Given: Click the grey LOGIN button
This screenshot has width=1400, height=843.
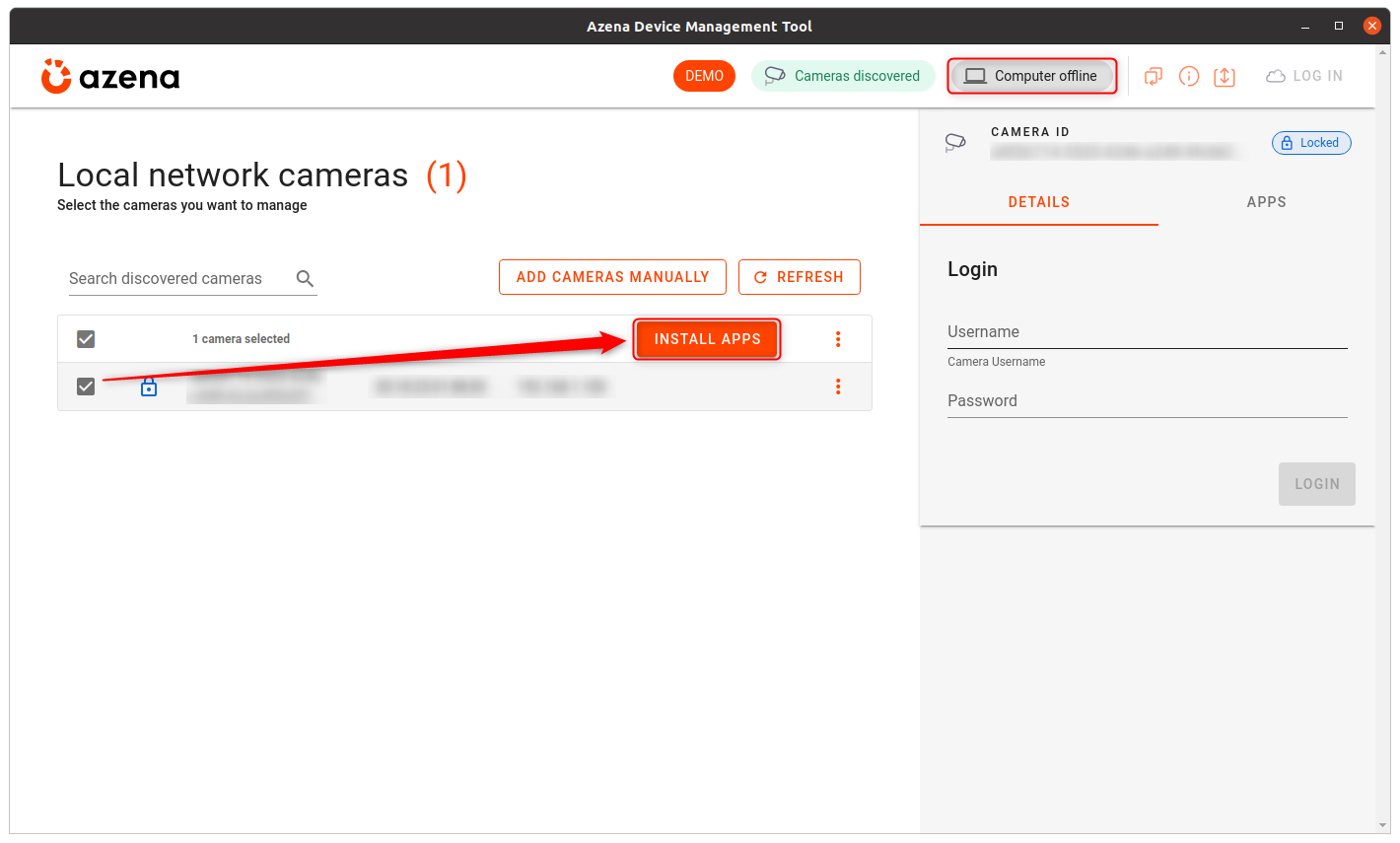Looking at the screenshot, I should click(1317, 484).
